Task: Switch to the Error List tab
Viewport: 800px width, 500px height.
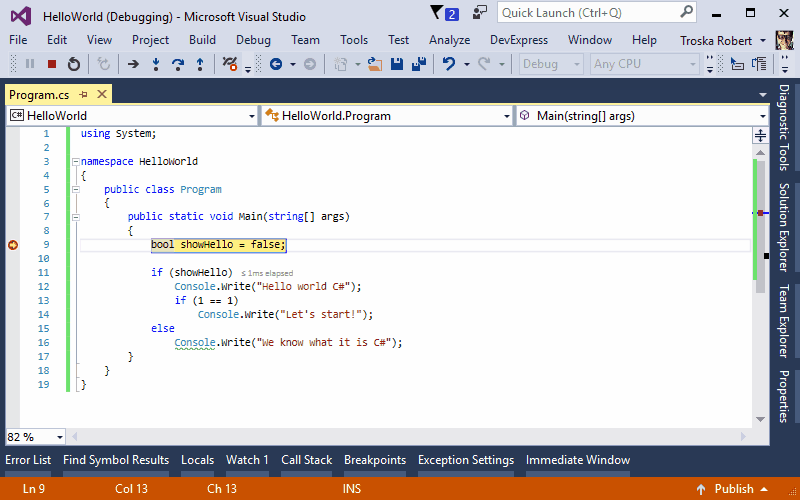Action: (28, 460)
